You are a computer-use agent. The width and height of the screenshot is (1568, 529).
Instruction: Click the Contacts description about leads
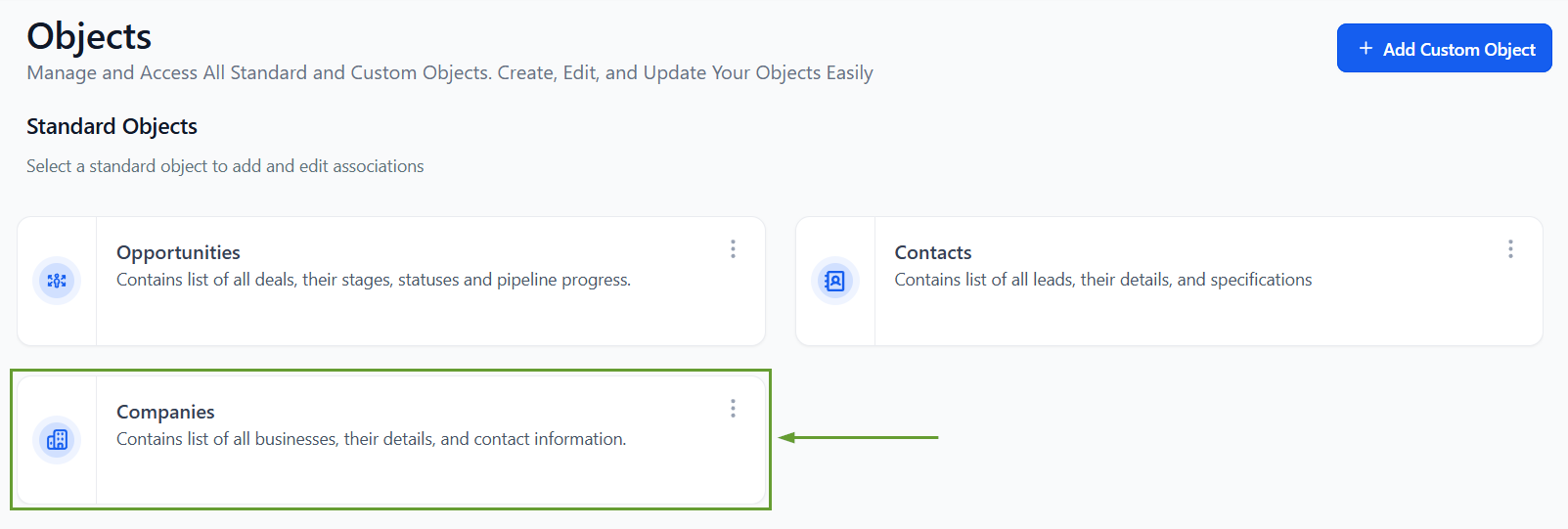pyautogui.click(x=1102, y=280)
